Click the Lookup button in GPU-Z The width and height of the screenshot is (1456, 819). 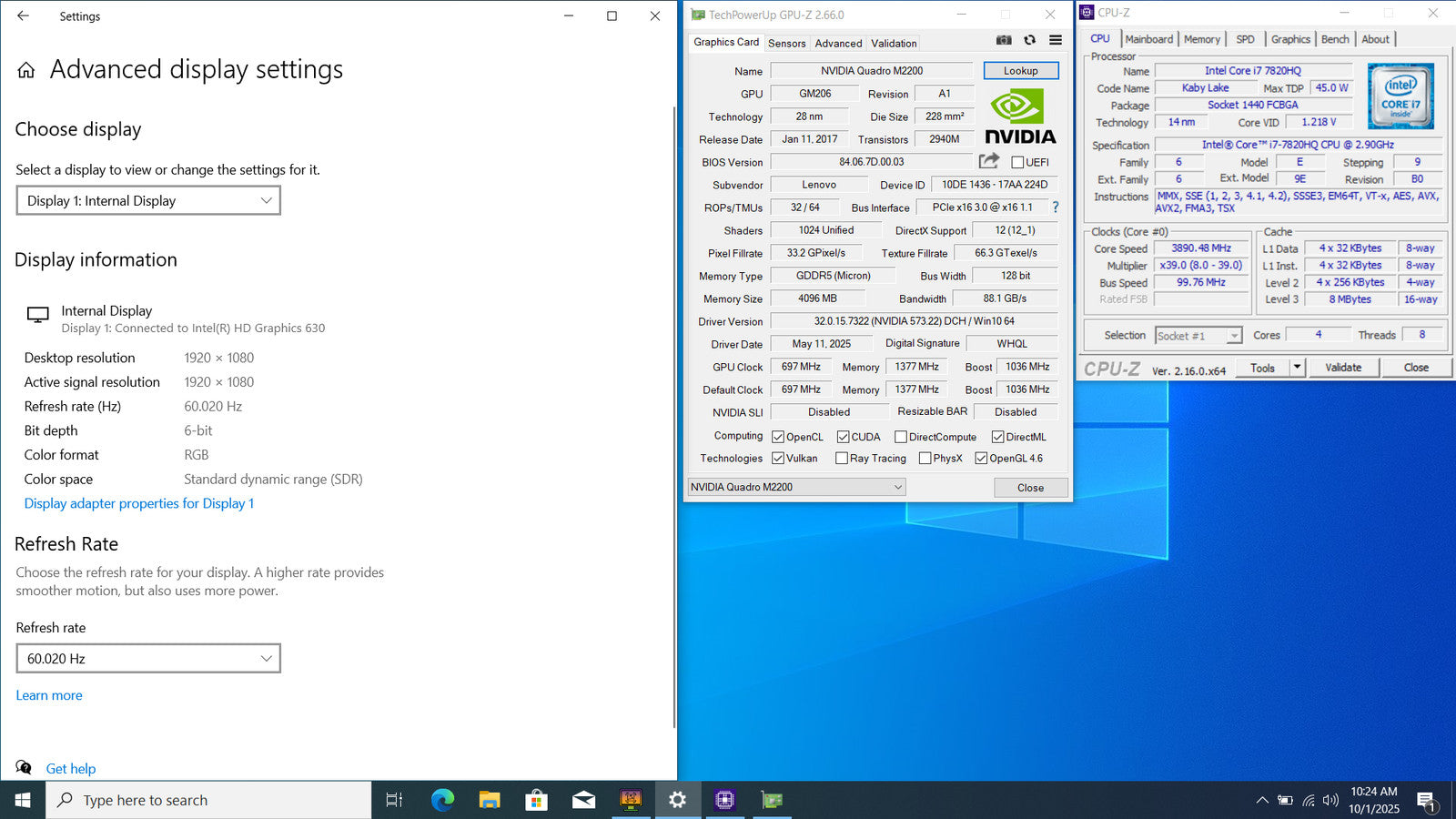click(x=1020, y=71)
